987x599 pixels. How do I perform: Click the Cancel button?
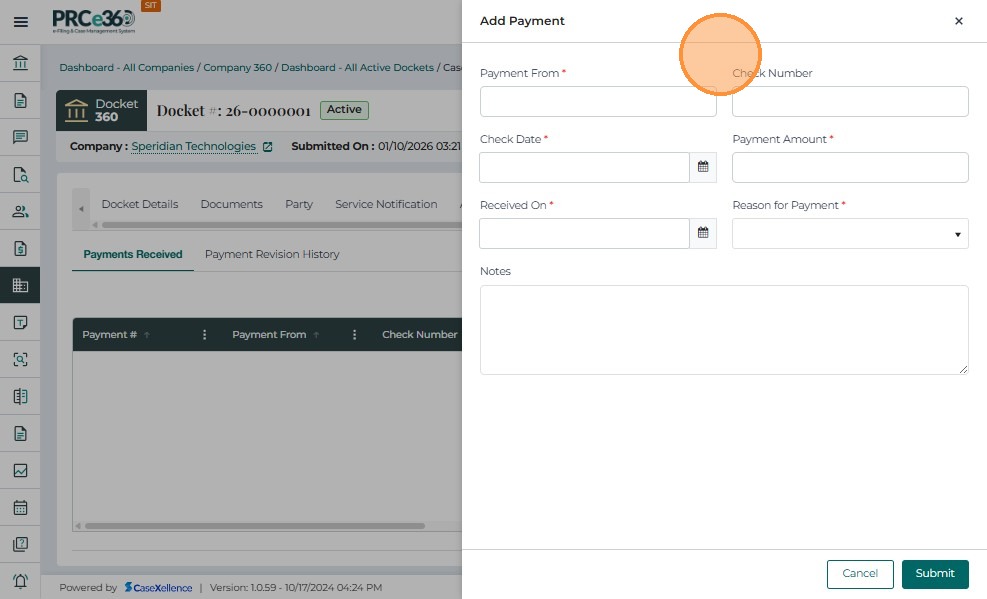point(860,574)
